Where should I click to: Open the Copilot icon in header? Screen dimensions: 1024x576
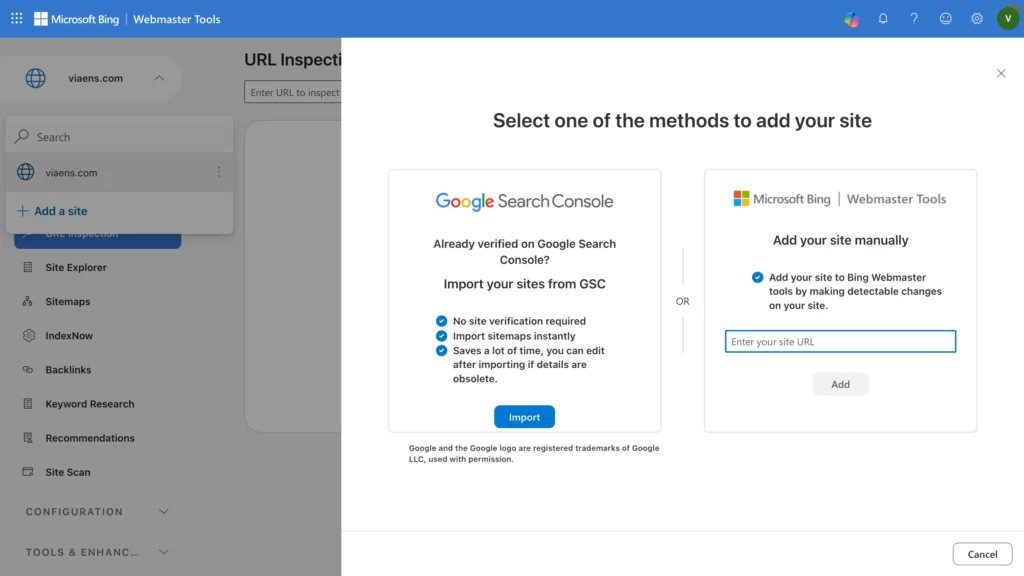click(x=852, y=19)
